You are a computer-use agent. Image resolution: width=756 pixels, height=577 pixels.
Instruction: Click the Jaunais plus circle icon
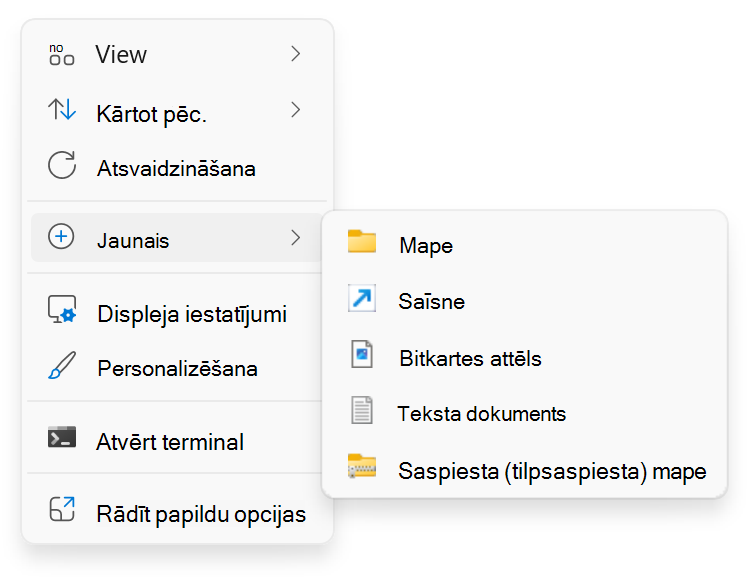coord(61,237)
